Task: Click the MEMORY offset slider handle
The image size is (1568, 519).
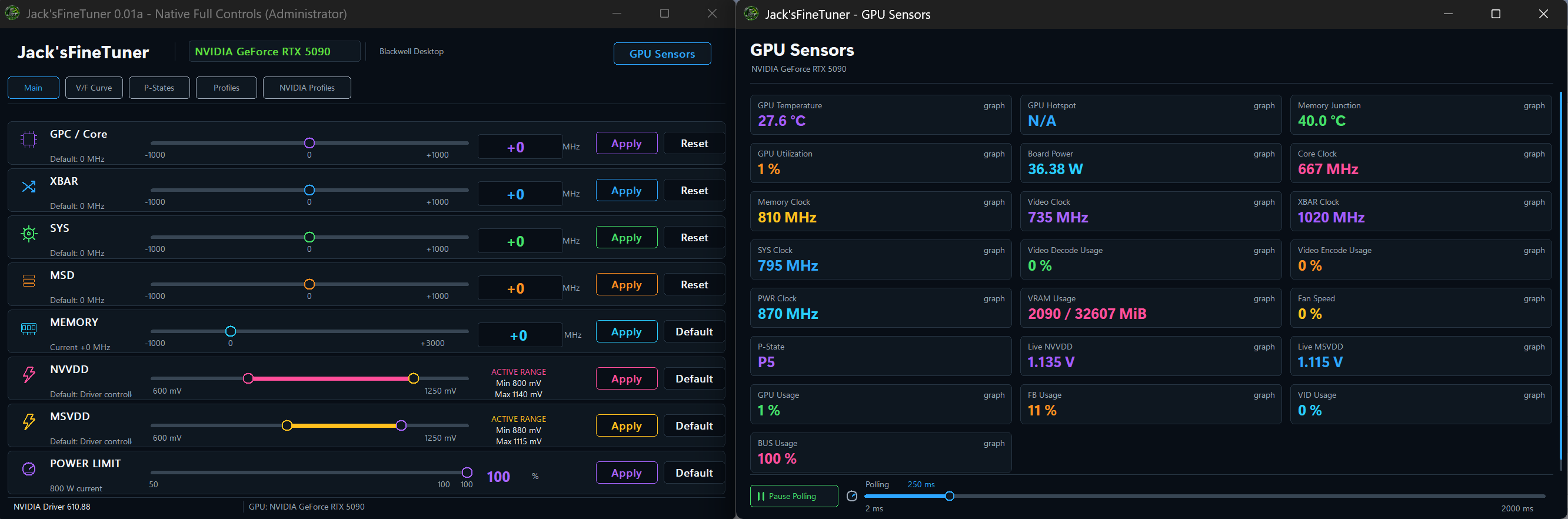Action: pyautogui.click(x=230, y=331)
